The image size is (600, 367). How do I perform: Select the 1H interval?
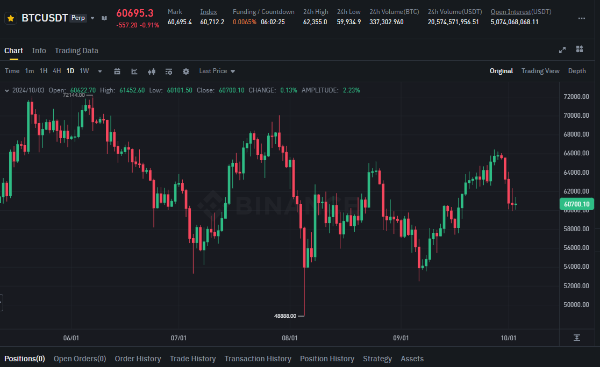(x=44, y=71)
